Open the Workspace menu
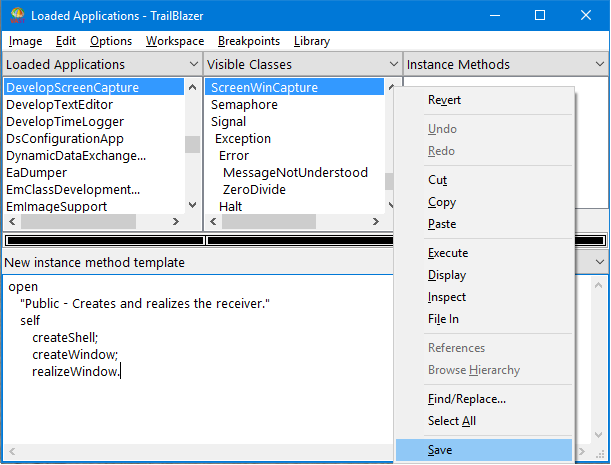The height and width of the screenshot is (465, 611). 174,41
